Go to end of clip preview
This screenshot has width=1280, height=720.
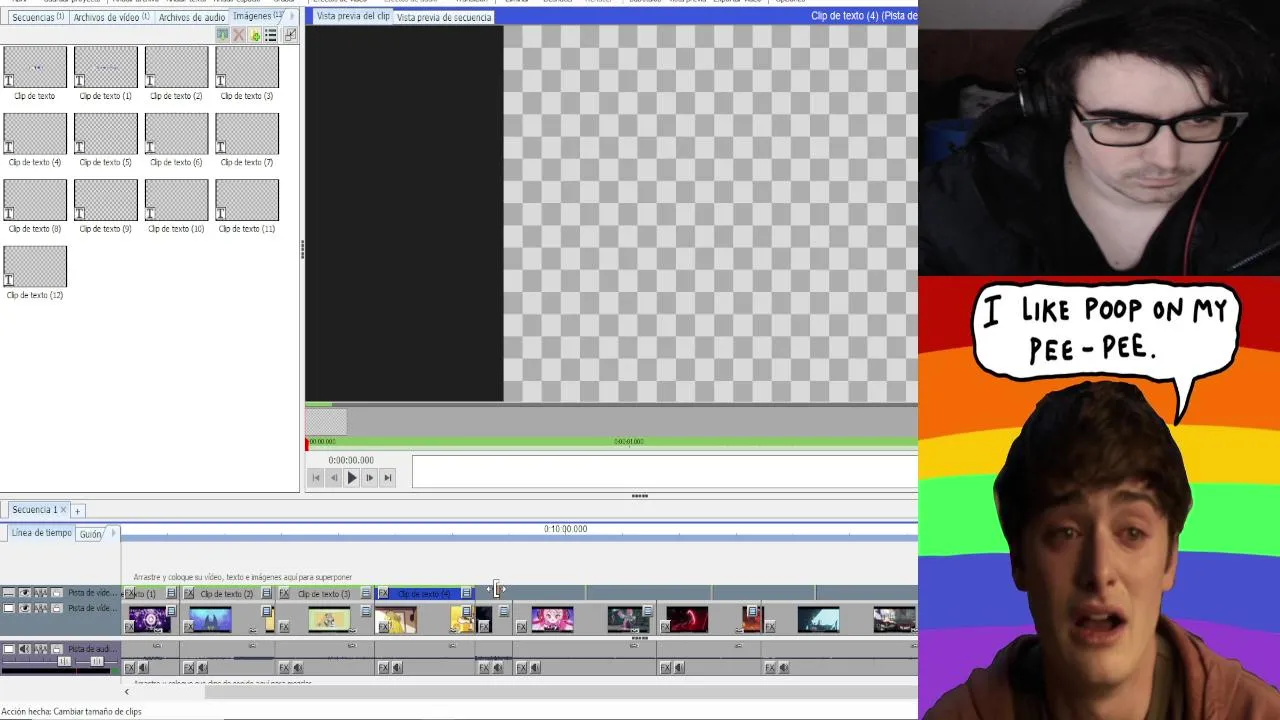click(x=388, y=478)
